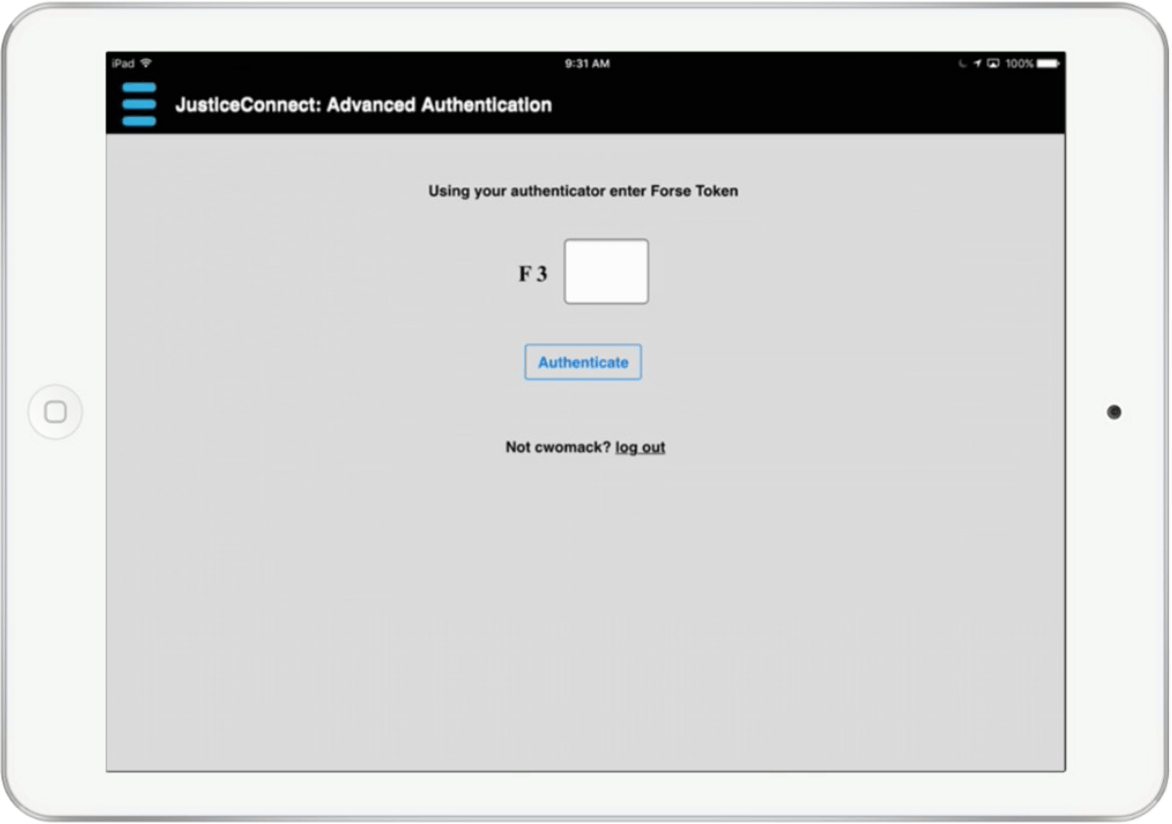1172x824 pixels.
Task: Tap the location arrow status icon
Action: (x=977, y=64)
